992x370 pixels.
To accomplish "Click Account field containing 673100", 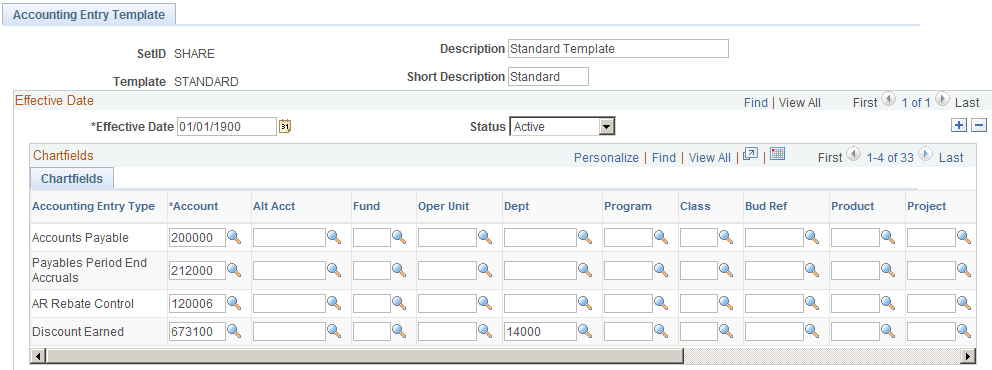I will (197, 331).
